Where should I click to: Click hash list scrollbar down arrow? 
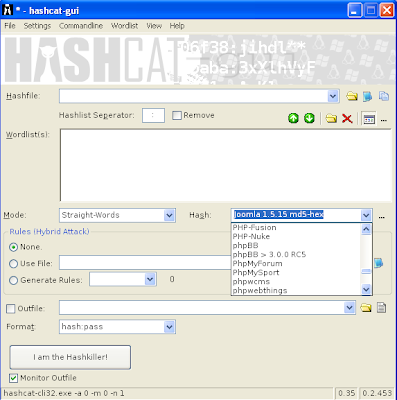366,289
